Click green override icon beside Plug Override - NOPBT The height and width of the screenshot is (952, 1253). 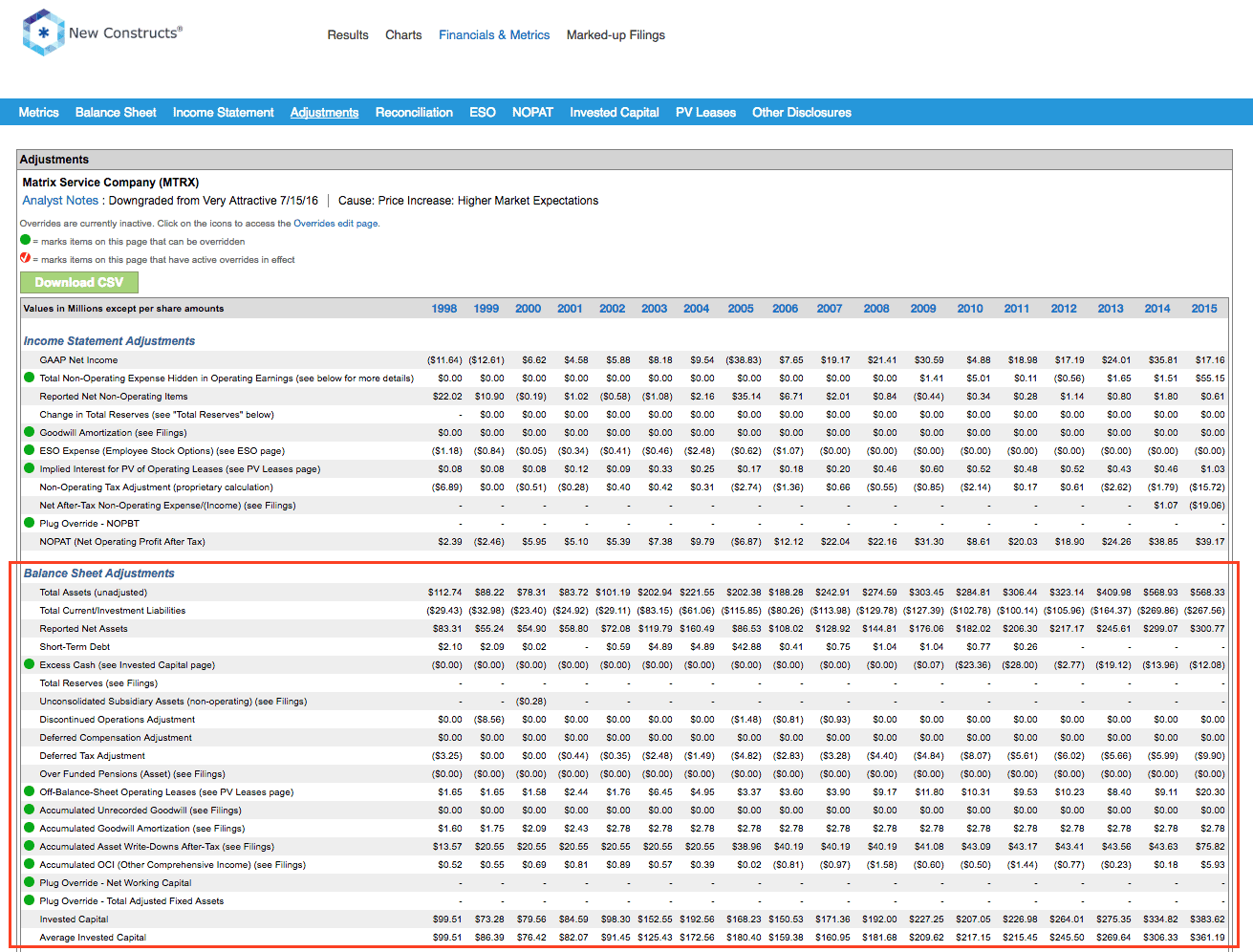pyautogui.click(x=29, y=523)
